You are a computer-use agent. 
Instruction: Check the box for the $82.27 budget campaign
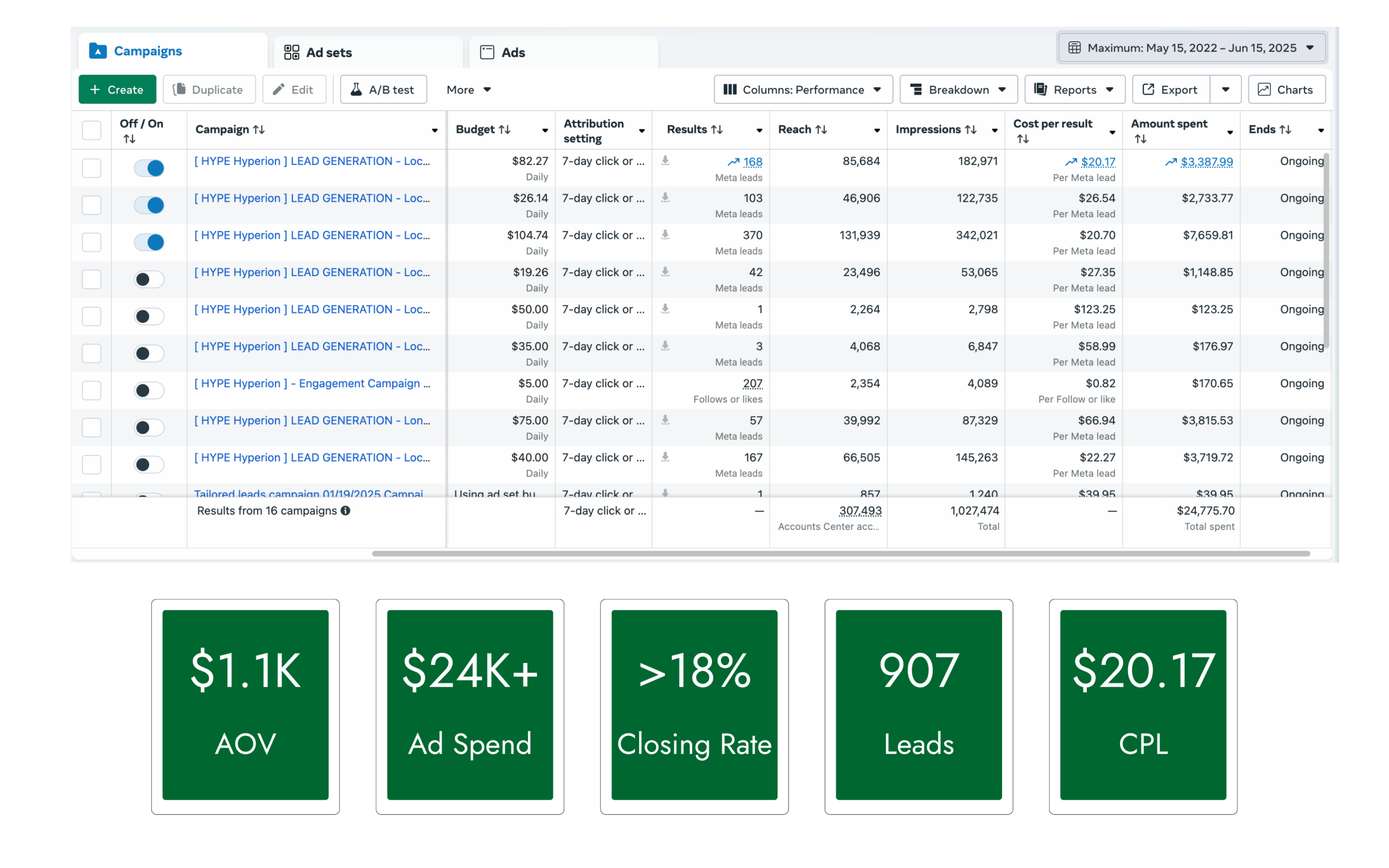[x=92, y=168]
